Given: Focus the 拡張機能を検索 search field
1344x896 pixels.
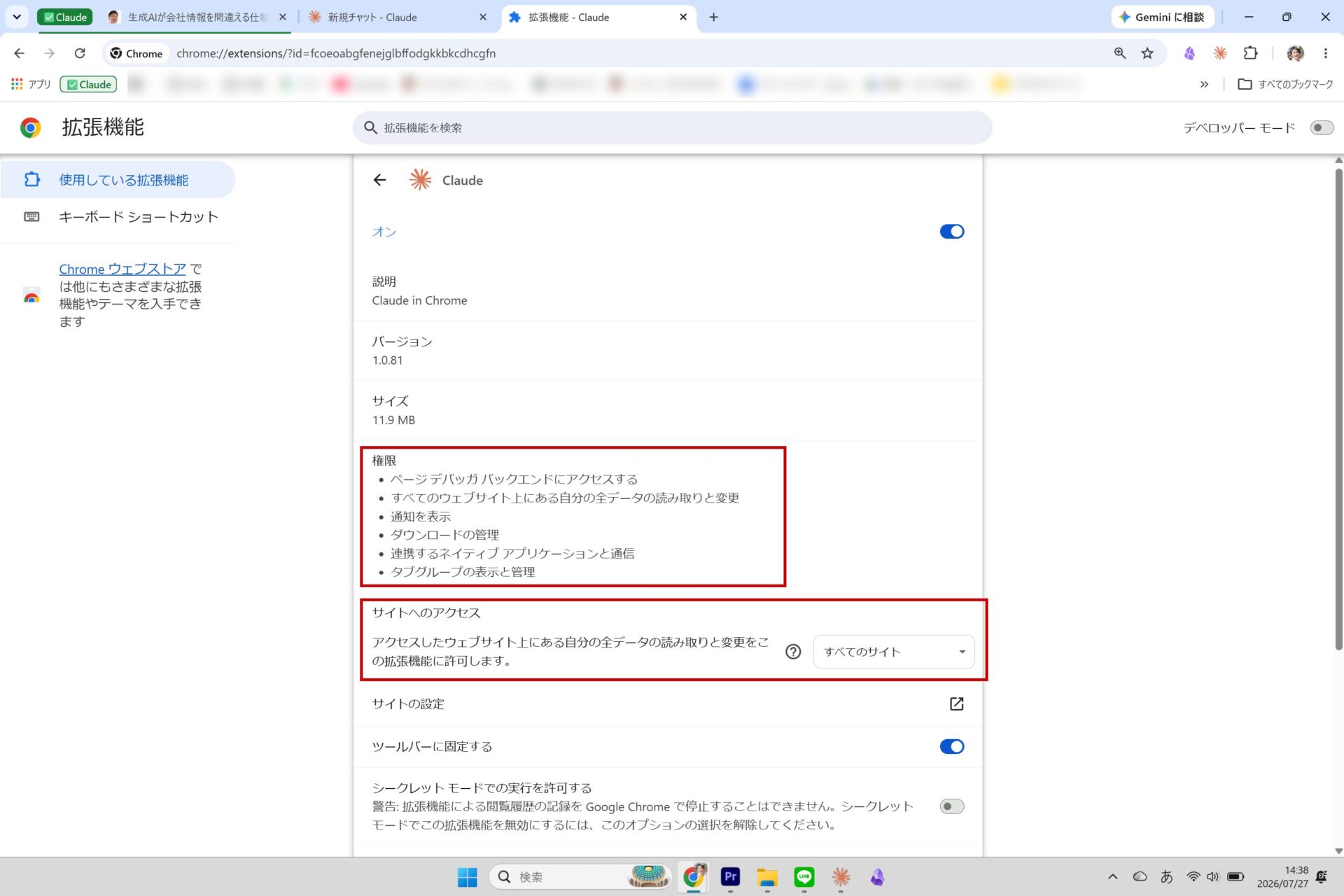Looking at the screenshot, I should pos(672,127).
